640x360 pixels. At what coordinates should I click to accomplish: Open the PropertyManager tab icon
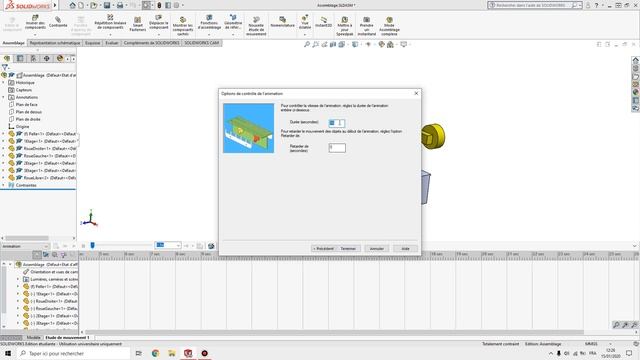(20, 58)
